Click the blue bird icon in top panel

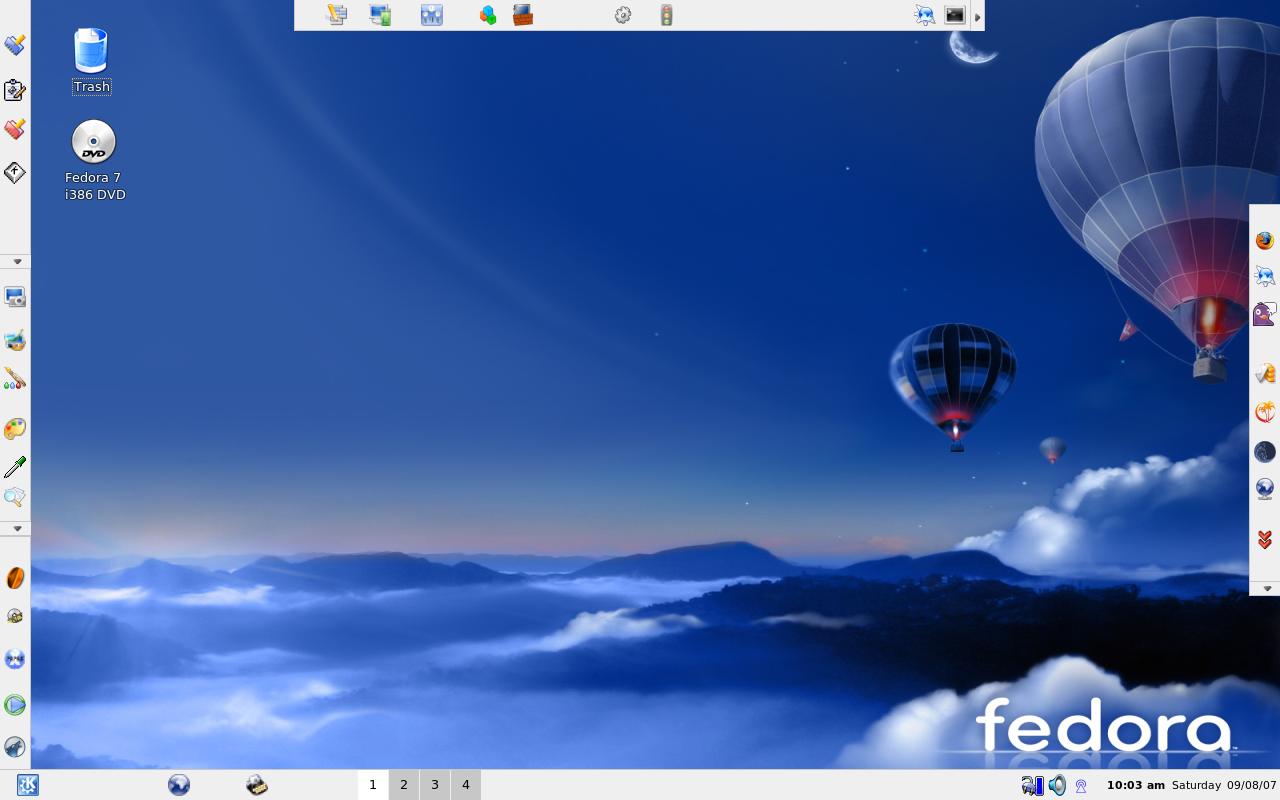[925, 15]
